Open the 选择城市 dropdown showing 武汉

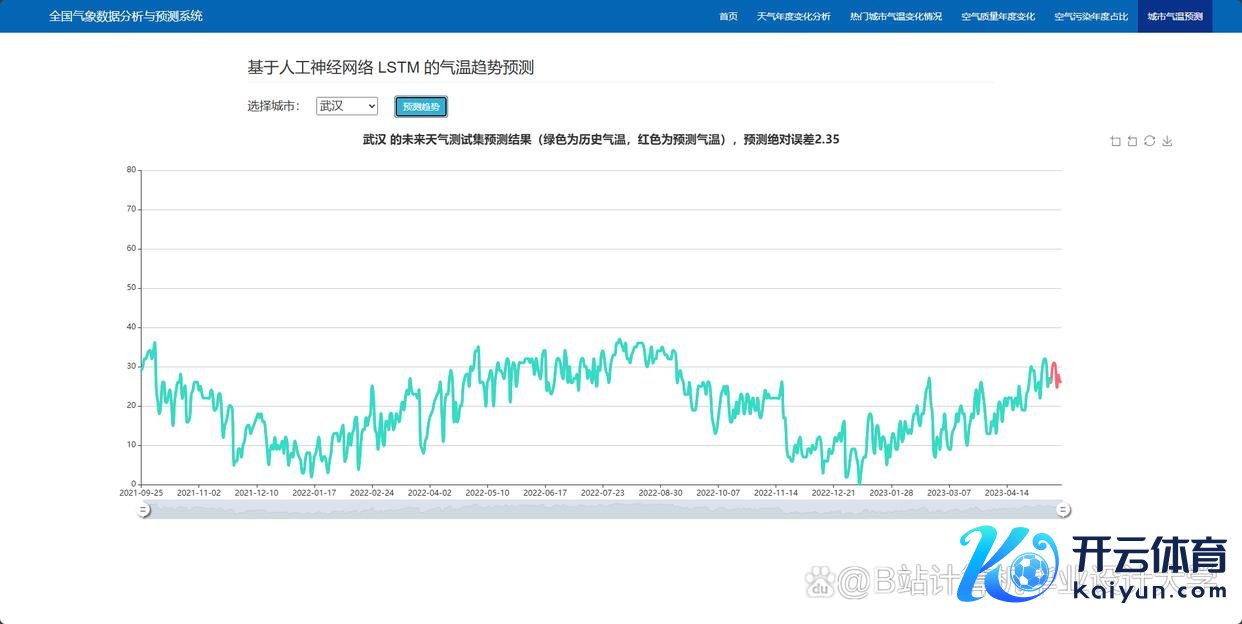(x=347, y=106)
